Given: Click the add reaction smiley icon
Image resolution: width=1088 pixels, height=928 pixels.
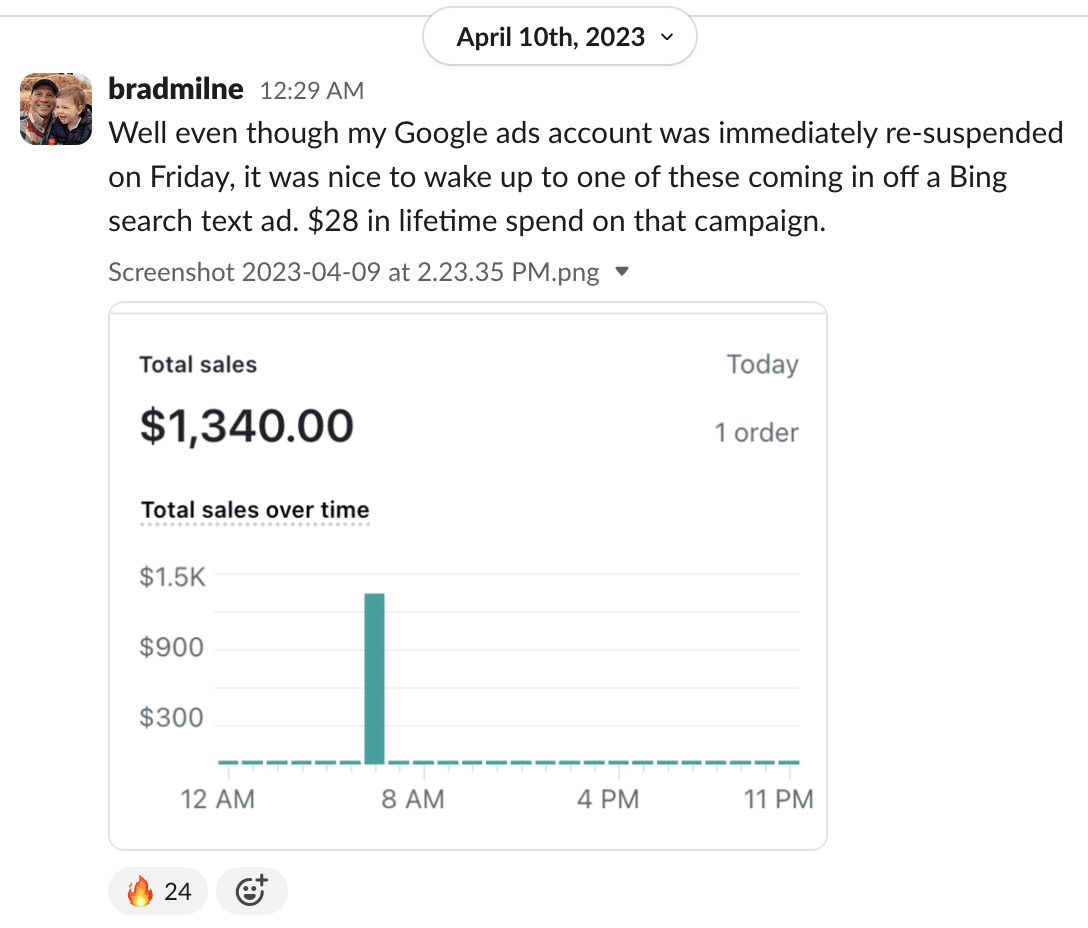Looking at the screenshot, I should (x=251, y=891).
